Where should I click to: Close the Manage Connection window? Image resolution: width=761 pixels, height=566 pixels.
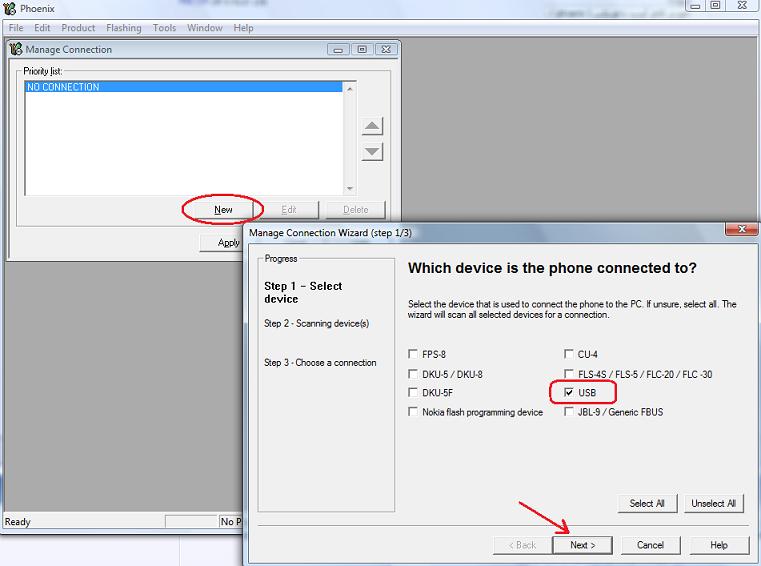[x=386, y=50]
